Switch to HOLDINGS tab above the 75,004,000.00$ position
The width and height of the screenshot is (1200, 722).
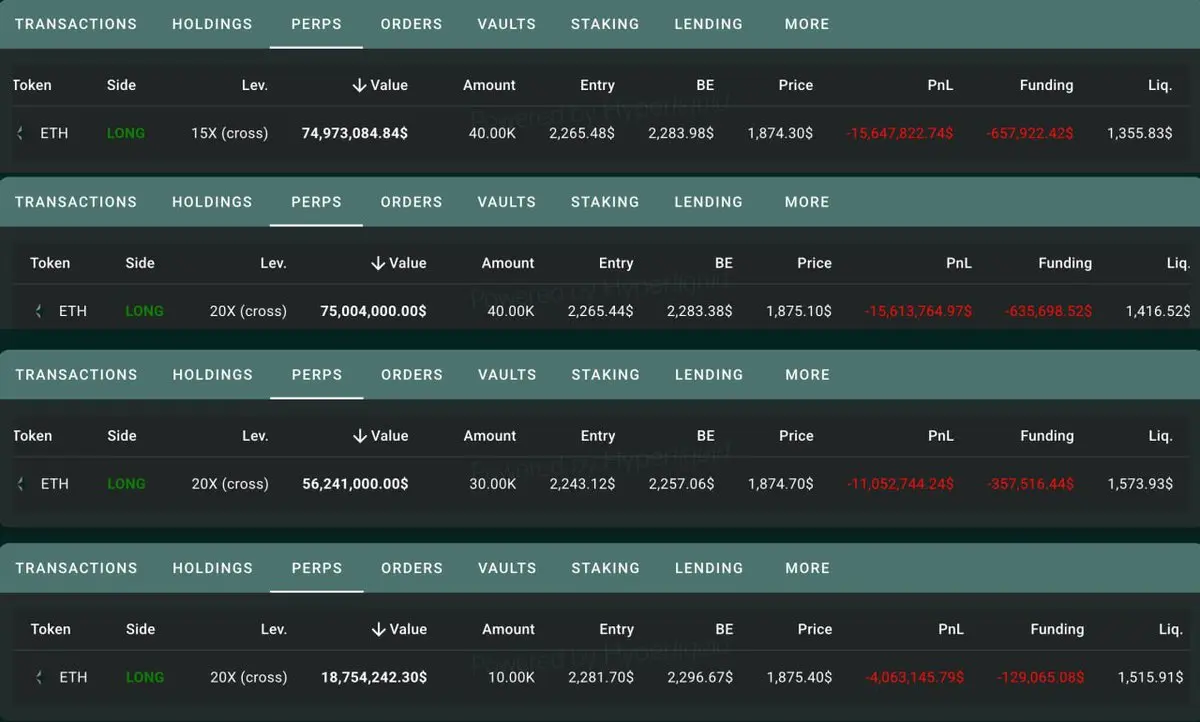tap(212, 202)
